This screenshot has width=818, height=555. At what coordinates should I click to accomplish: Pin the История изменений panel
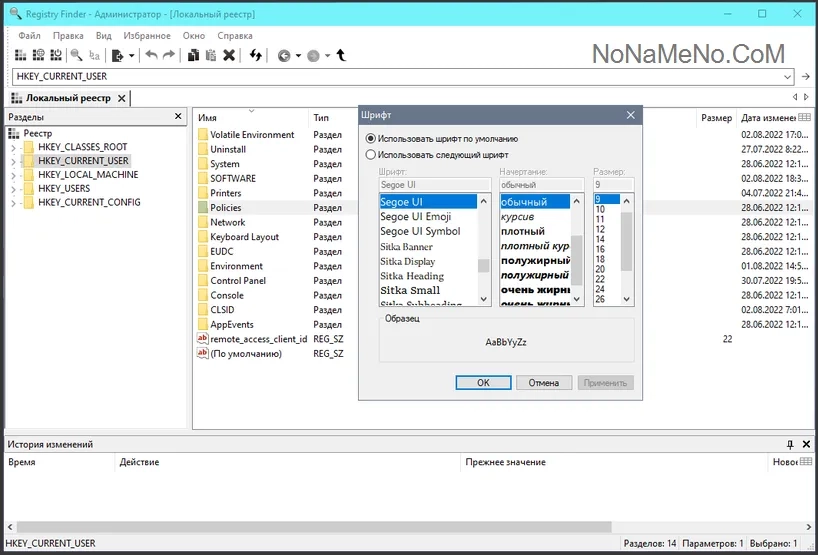click(789, 444)
